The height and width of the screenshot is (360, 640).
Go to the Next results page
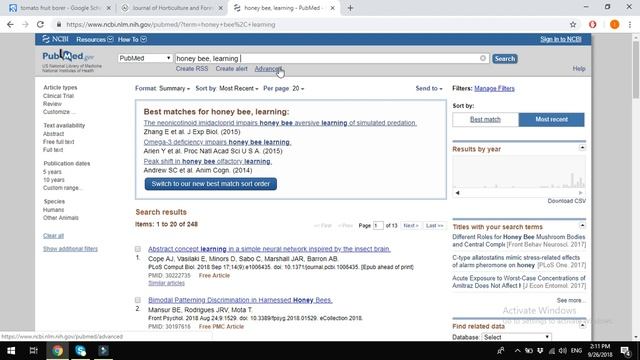411,225
